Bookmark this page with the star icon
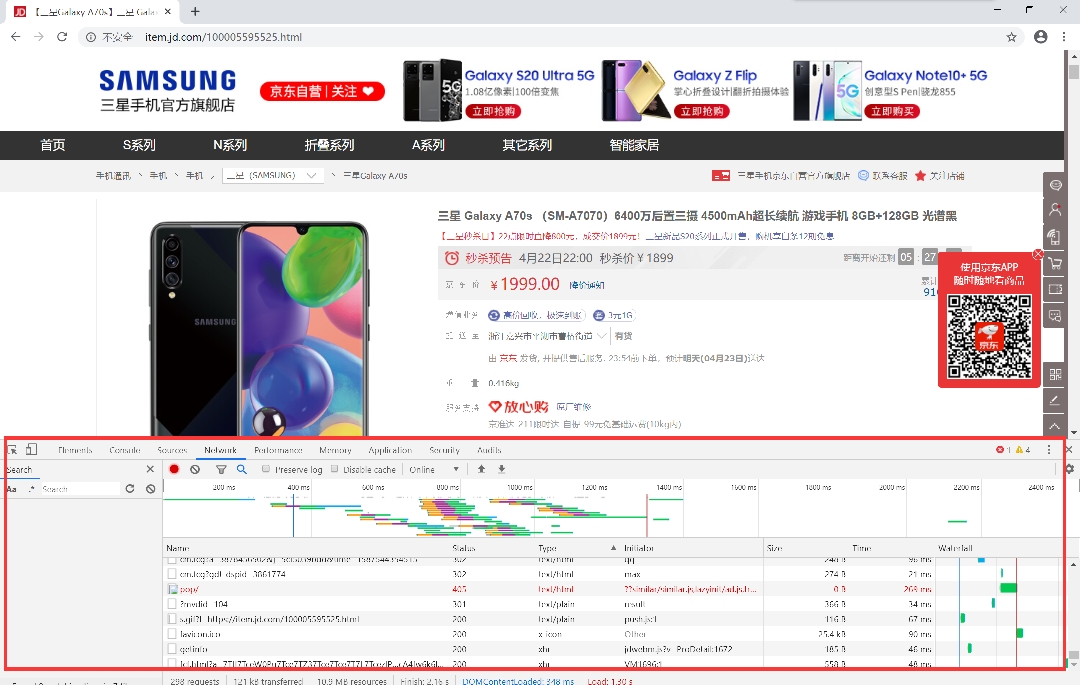The width and height of the screenshot is (1080, 685). (1011, 37)
